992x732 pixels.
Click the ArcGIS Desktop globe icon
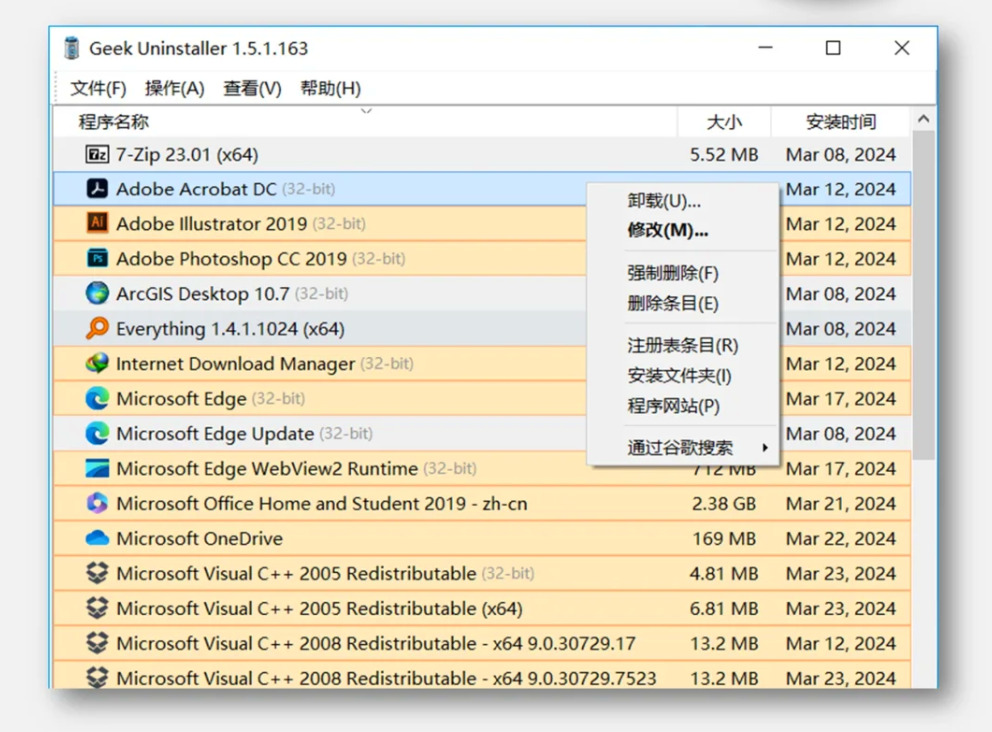click(97, 294)
